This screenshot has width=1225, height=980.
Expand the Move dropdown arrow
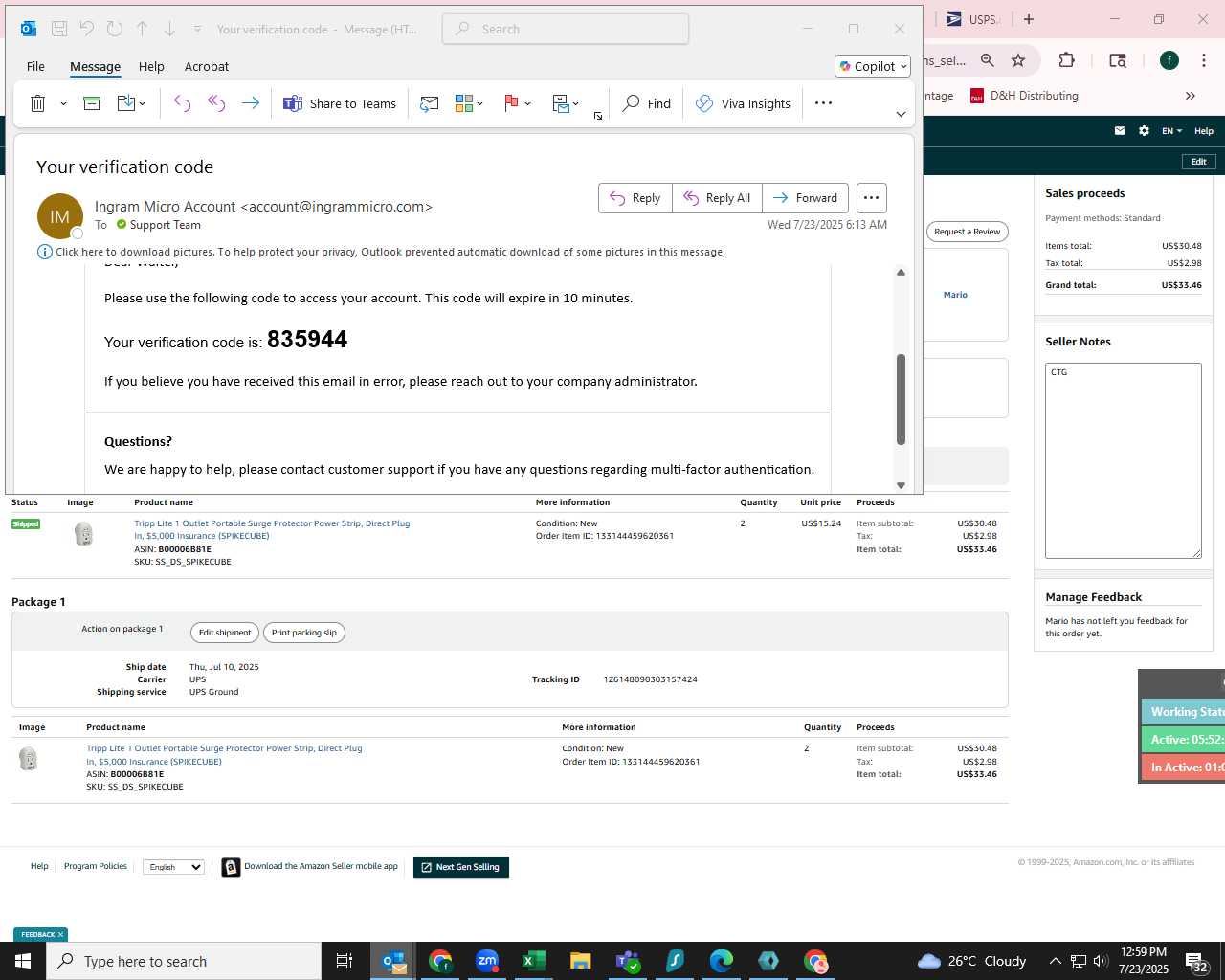click(143, 103)
